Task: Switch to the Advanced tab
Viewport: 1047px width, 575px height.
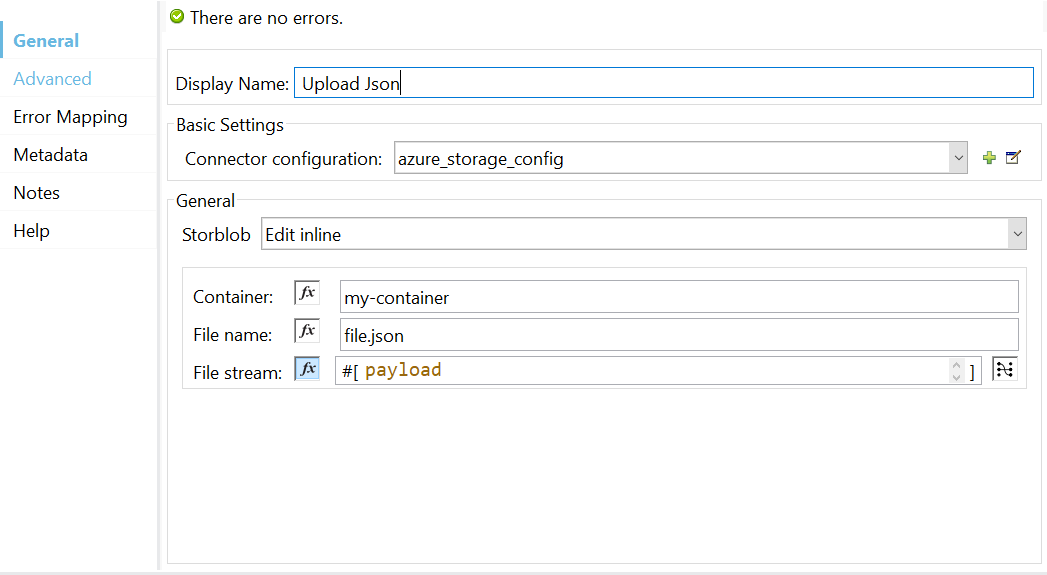Action: [52, 79]
